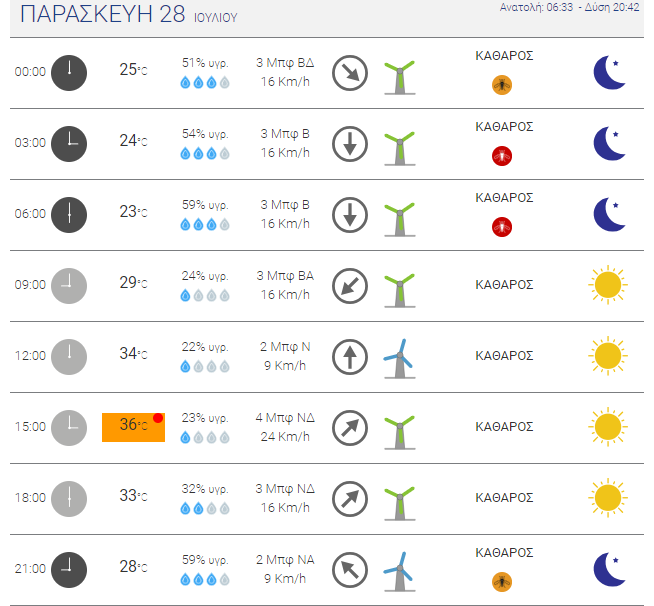Click the humidity droplets at 03:00

[x=205, y=153]
